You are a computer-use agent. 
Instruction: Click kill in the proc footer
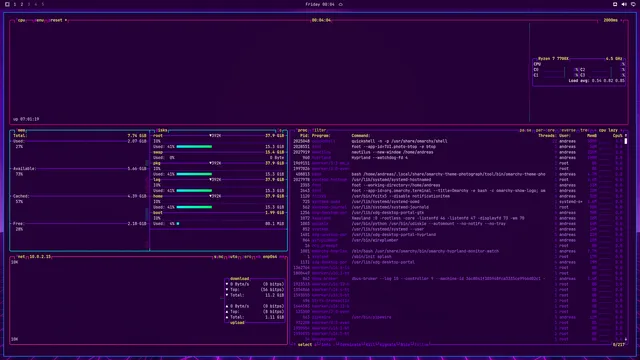pos(370,344)
